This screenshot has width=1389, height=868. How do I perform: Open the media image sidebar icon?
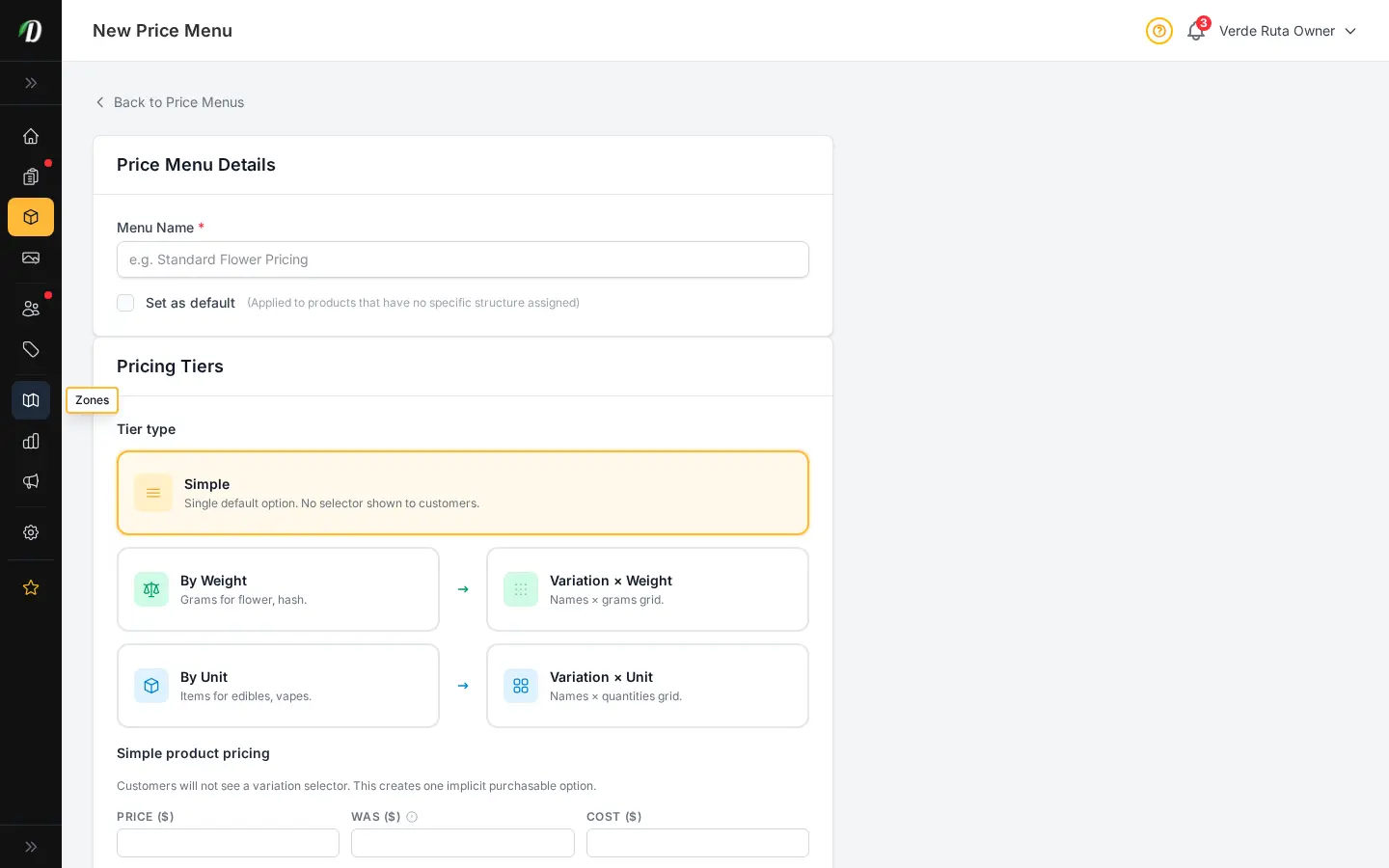point(31,258)
